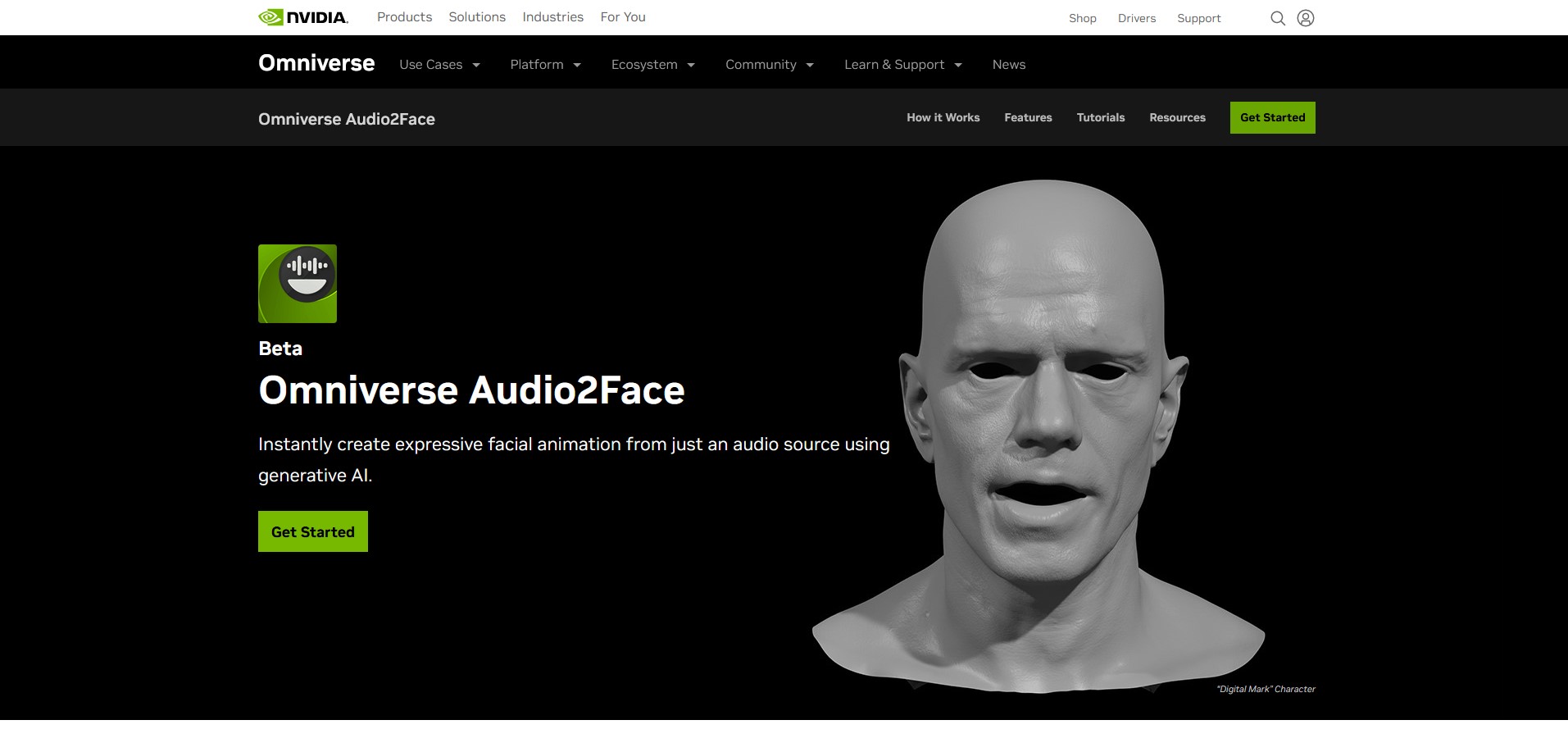
Task: Jump to How it Works section
Action: pos(943,117)
